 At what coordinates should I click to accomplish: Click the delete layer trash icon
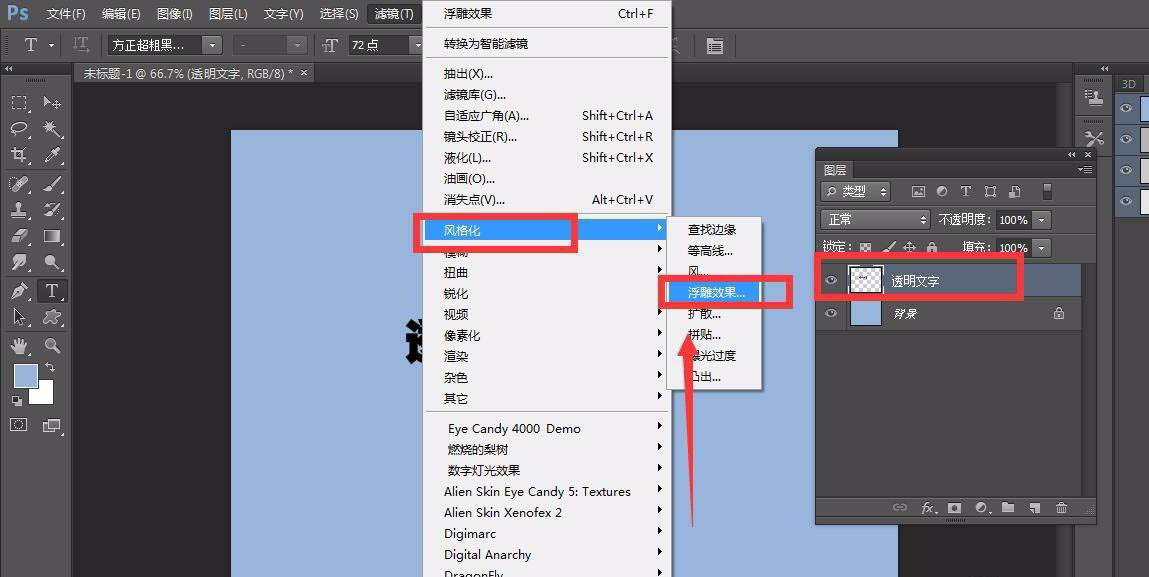[x=1061, y=507]
